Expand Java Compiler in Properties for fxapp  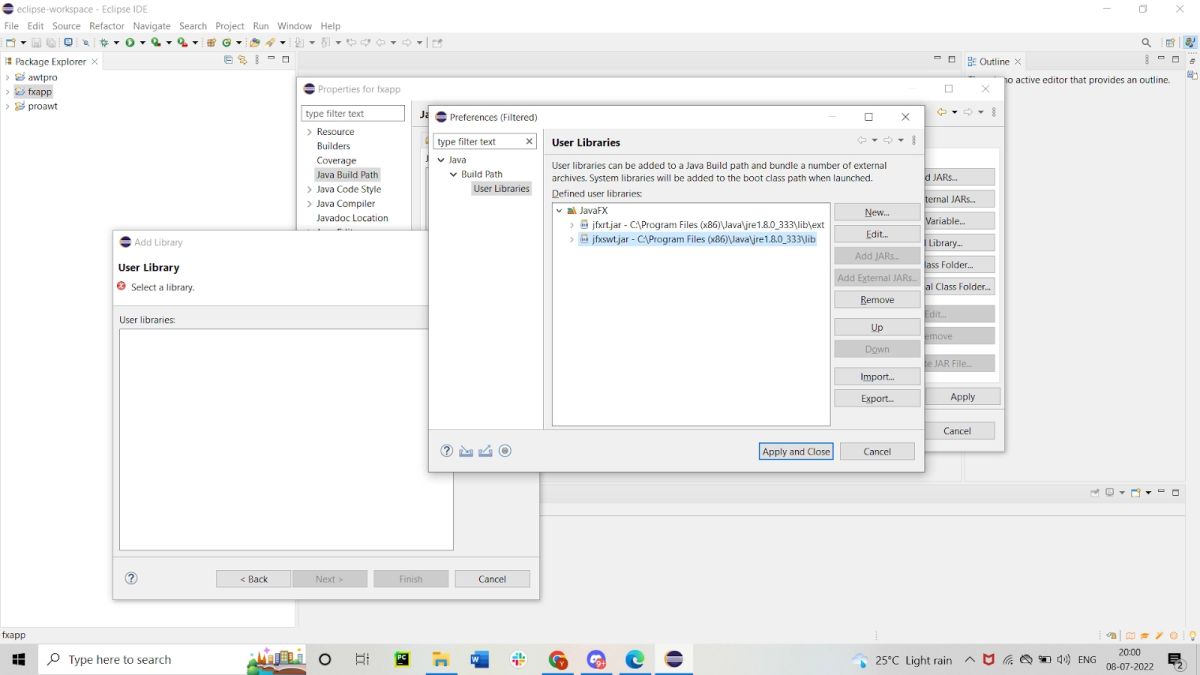[310, 204]
